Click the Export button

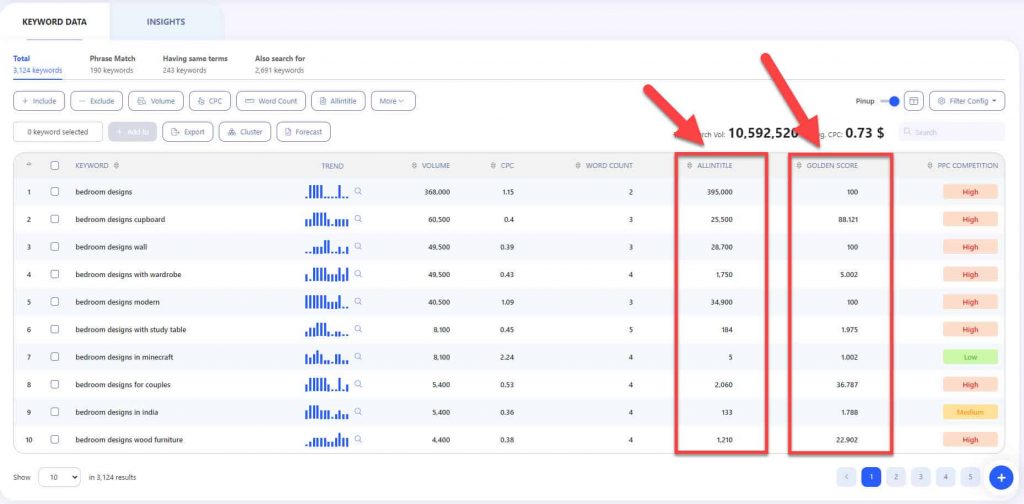pyautogui.click(x=187, y=132)
